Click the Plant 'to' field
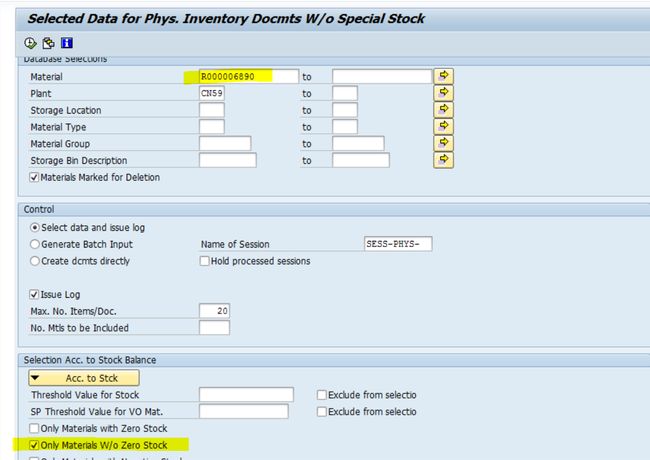The image size is (650, 460). click(345, 93)
